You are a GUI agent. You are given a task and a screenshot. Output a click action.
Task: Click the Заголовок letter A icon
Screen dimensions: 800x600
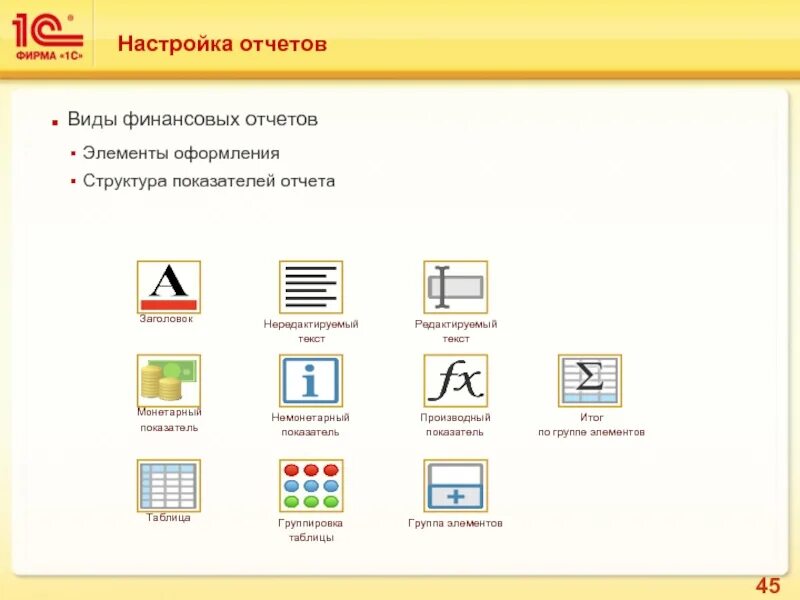(x=169, y=287)
